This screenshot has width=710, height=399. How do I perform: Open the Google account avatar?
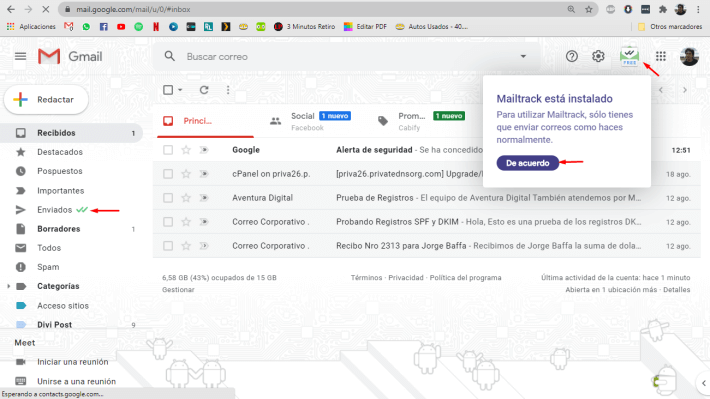coord(689,56)
